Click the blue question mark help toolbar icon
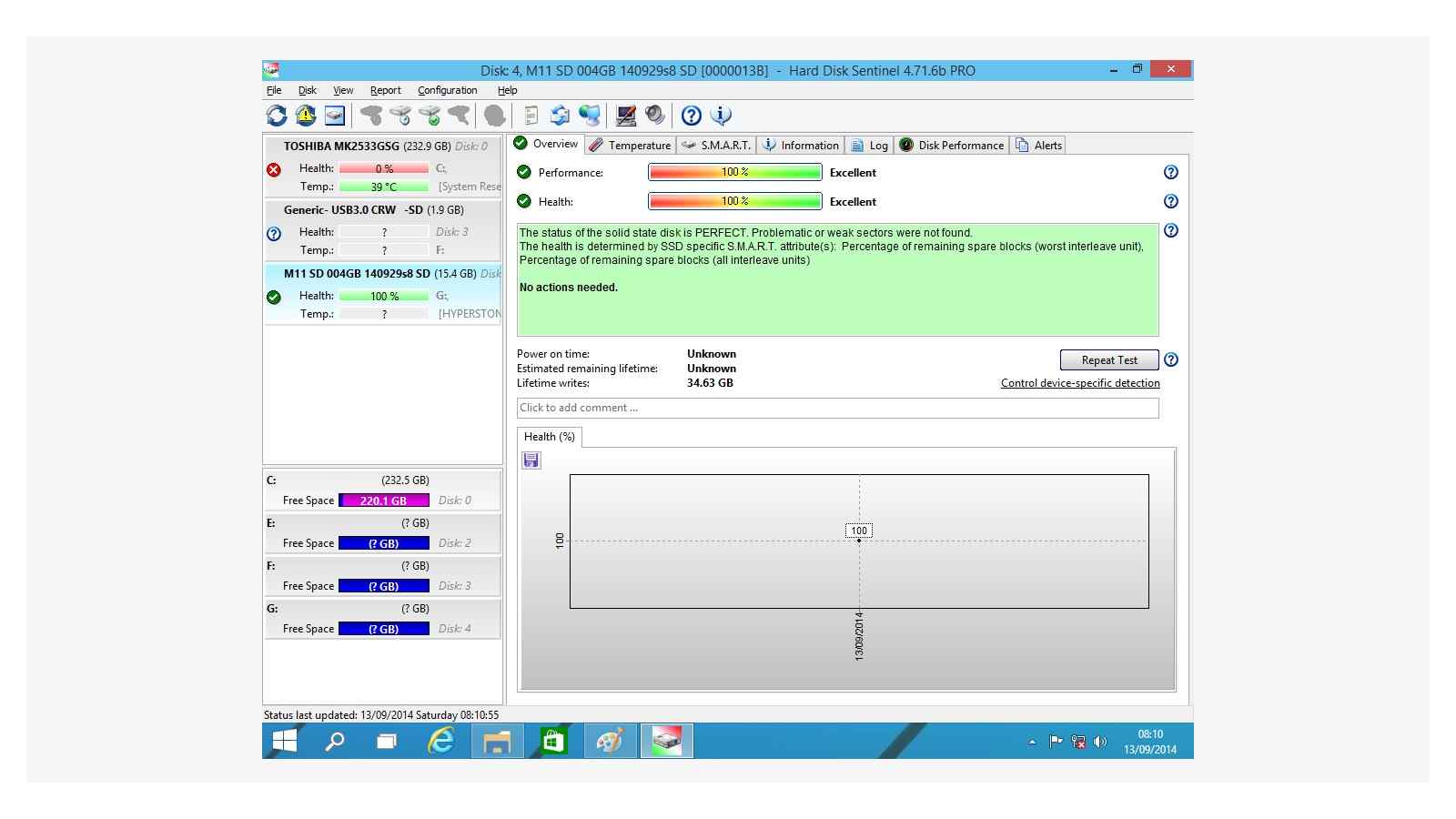This screenshot has height=819, width=1456. coord(692,116)
